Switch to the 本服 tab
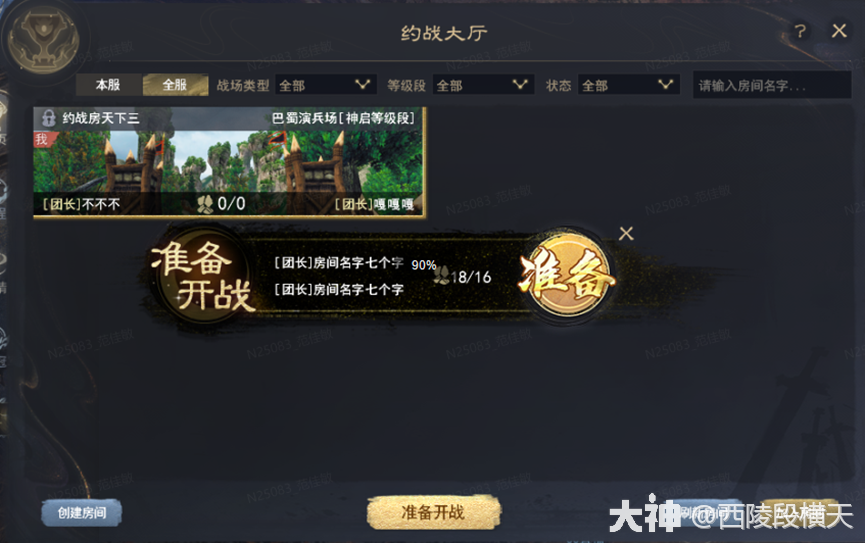 [x=108, y=85]
